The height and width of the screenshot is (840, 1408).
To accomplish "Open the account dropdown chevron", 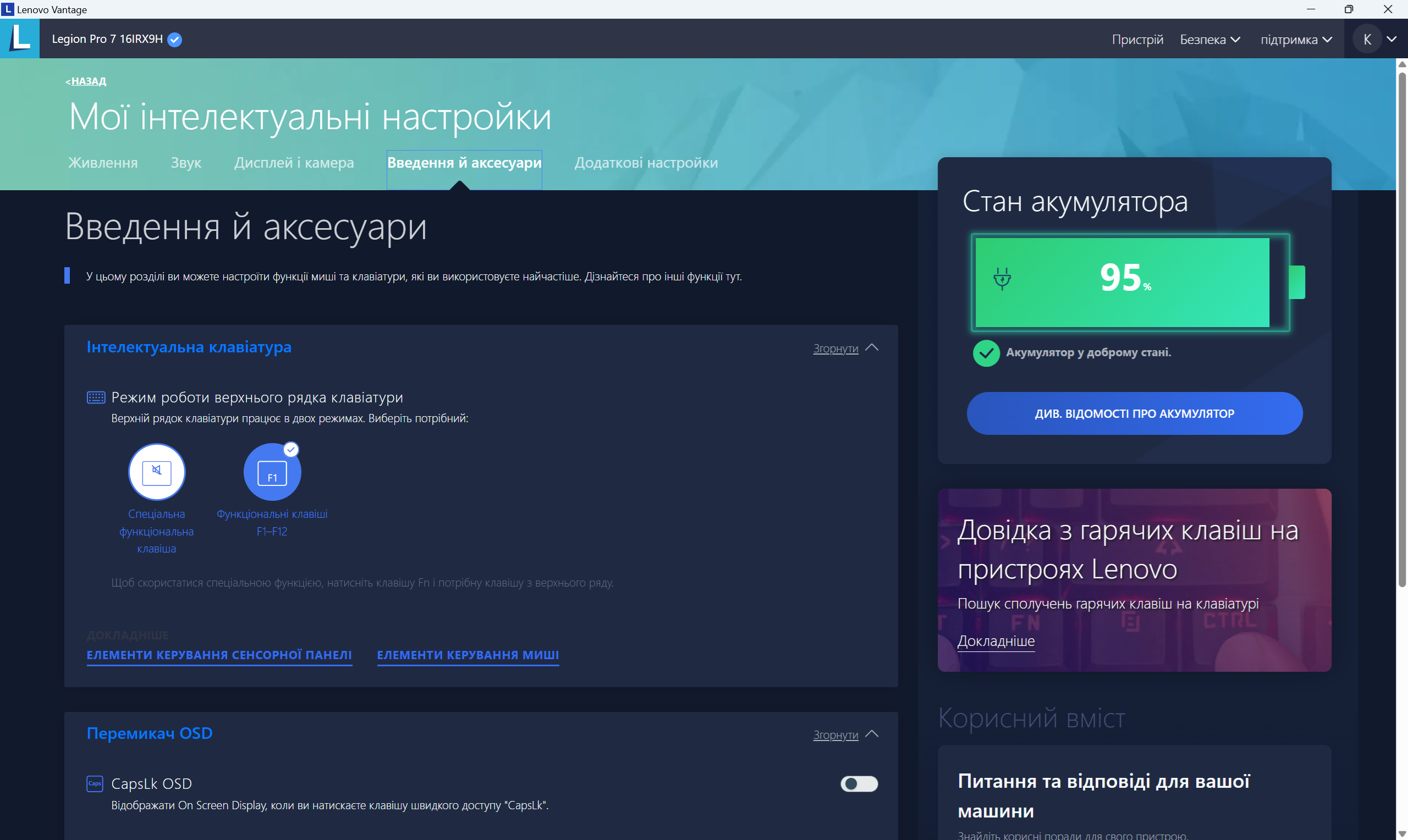I will tap(1391, 40).
